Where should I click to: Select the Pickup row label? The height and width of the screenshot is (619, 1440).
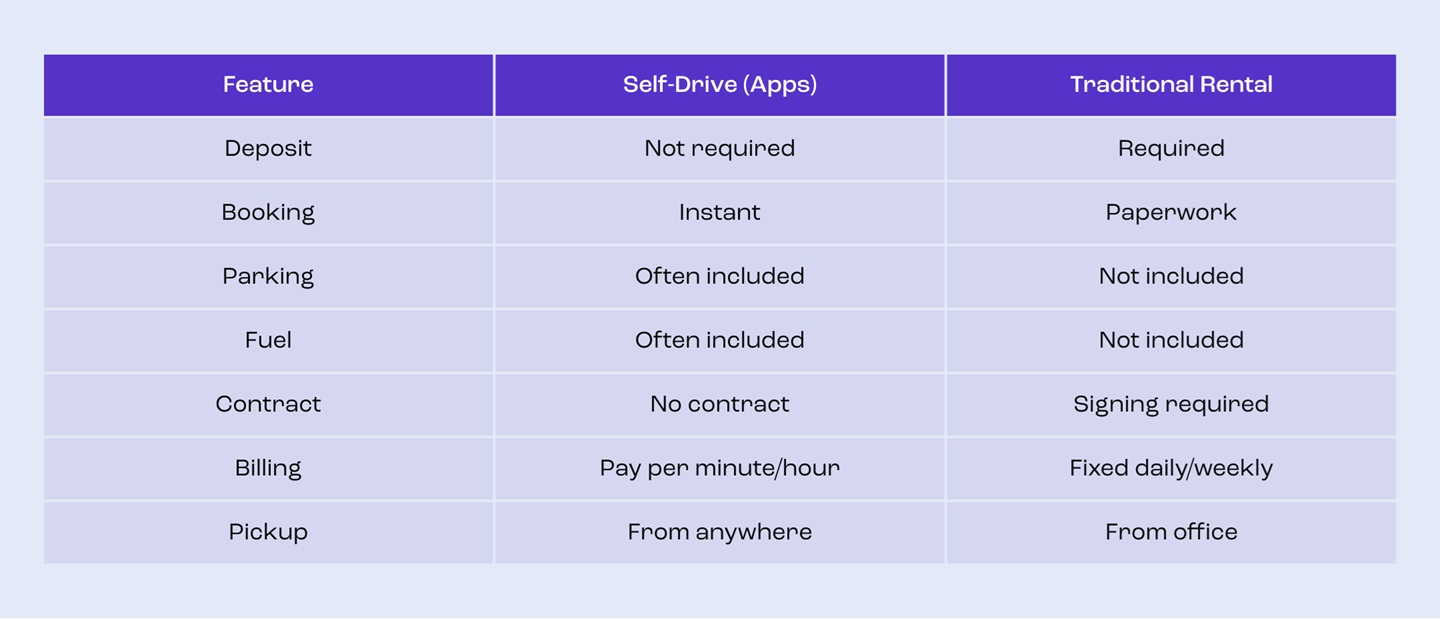click(x=268, y=533)
